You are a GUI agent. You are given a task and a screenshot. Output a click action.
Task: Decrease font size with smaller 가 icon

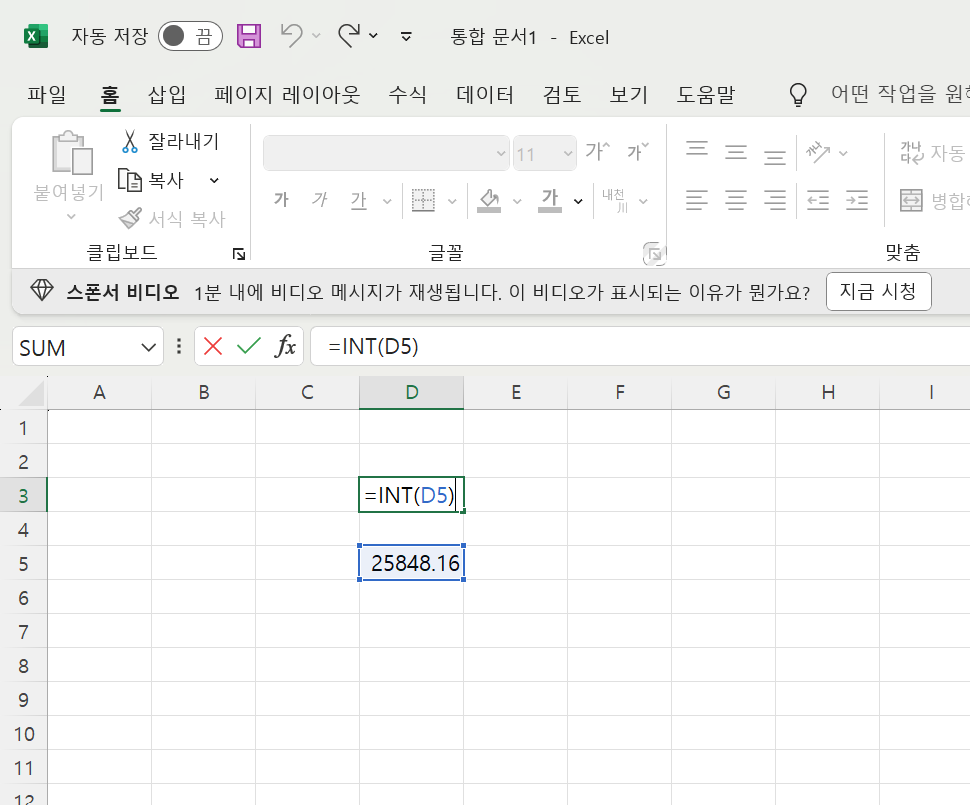pyautogui.click(x=638, y=152)
